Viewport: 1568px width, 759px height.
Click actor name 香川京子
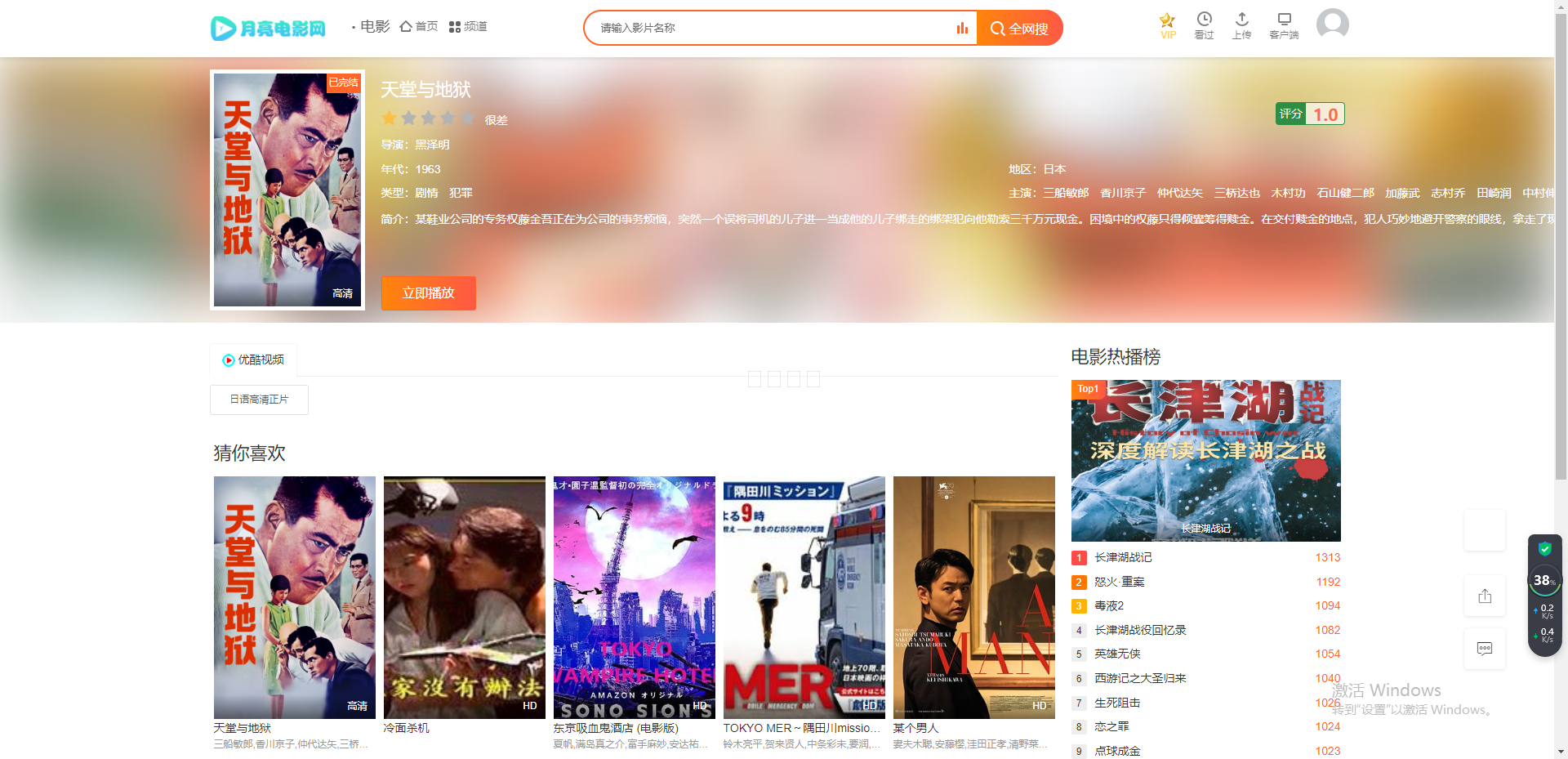click(x=1123, y=193)
